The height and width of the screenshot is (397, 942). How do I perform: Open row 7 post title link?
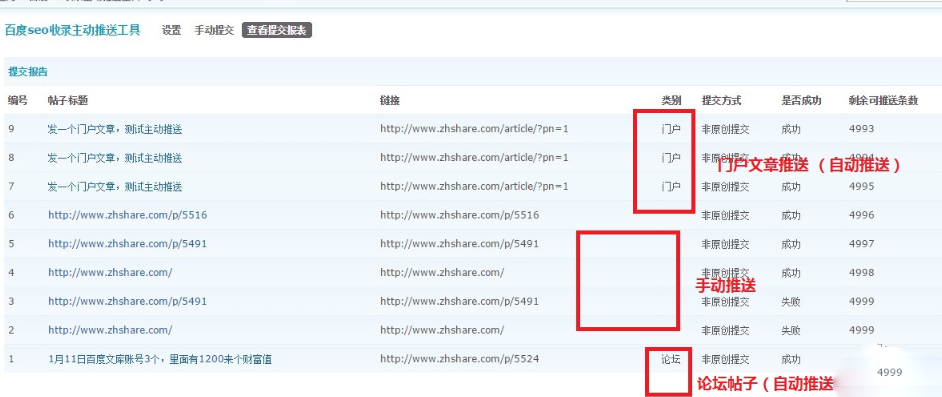point(115,187)
